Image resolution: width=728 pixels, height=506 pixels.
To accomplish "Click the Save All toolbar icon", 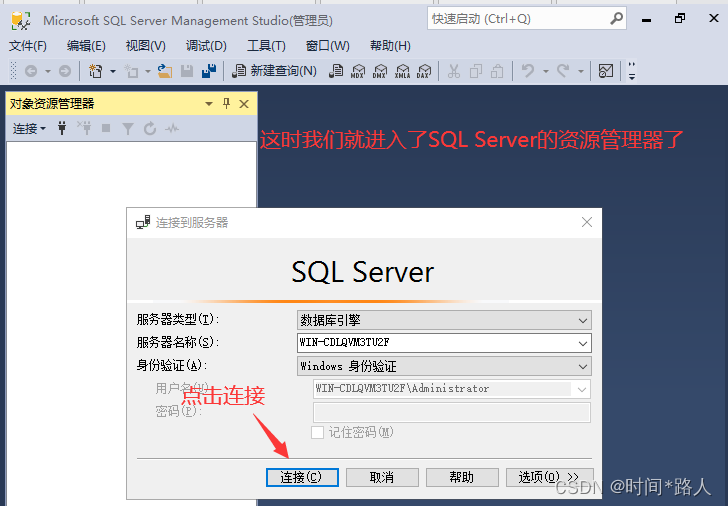I will [209, 71].
